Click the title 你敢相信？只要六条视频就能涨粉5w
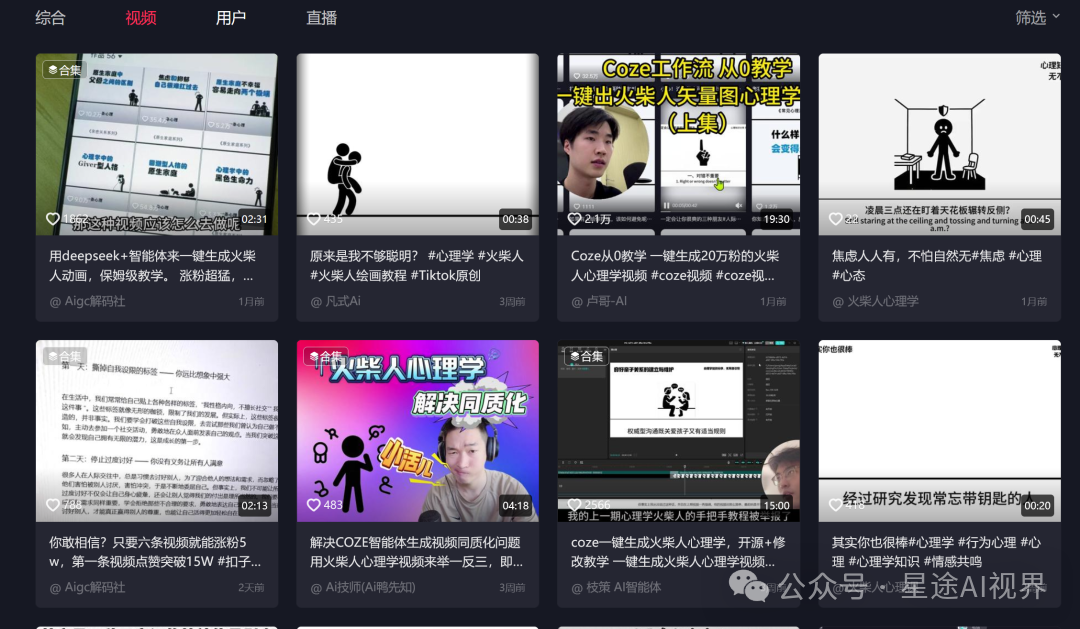Screen dimensions: 1080x629 (155, 552)
